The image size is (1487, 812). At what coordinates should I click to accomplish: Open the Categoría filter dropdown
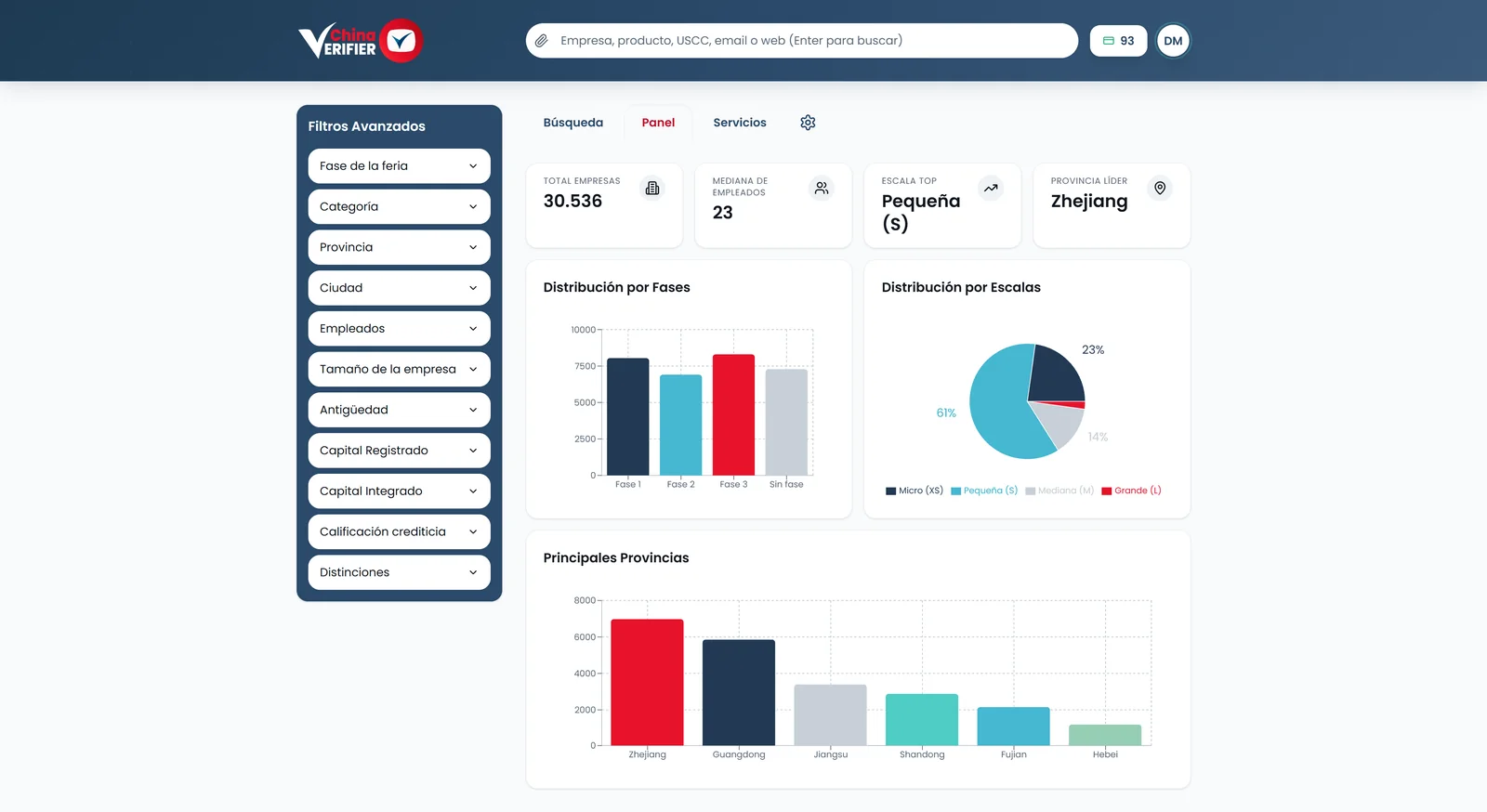point(399,207)
